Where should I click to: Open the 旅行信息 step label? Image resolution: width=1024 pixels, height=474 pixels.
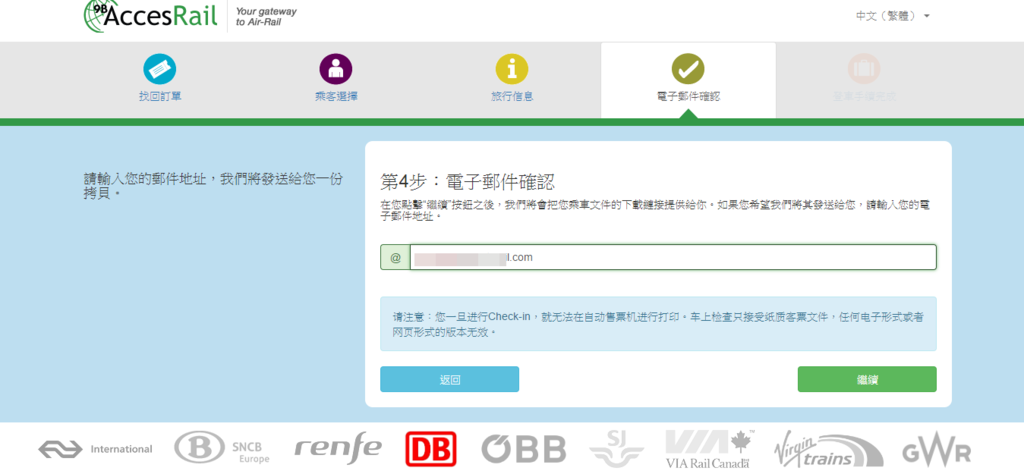pyautogui.click(x=512, y=97)
